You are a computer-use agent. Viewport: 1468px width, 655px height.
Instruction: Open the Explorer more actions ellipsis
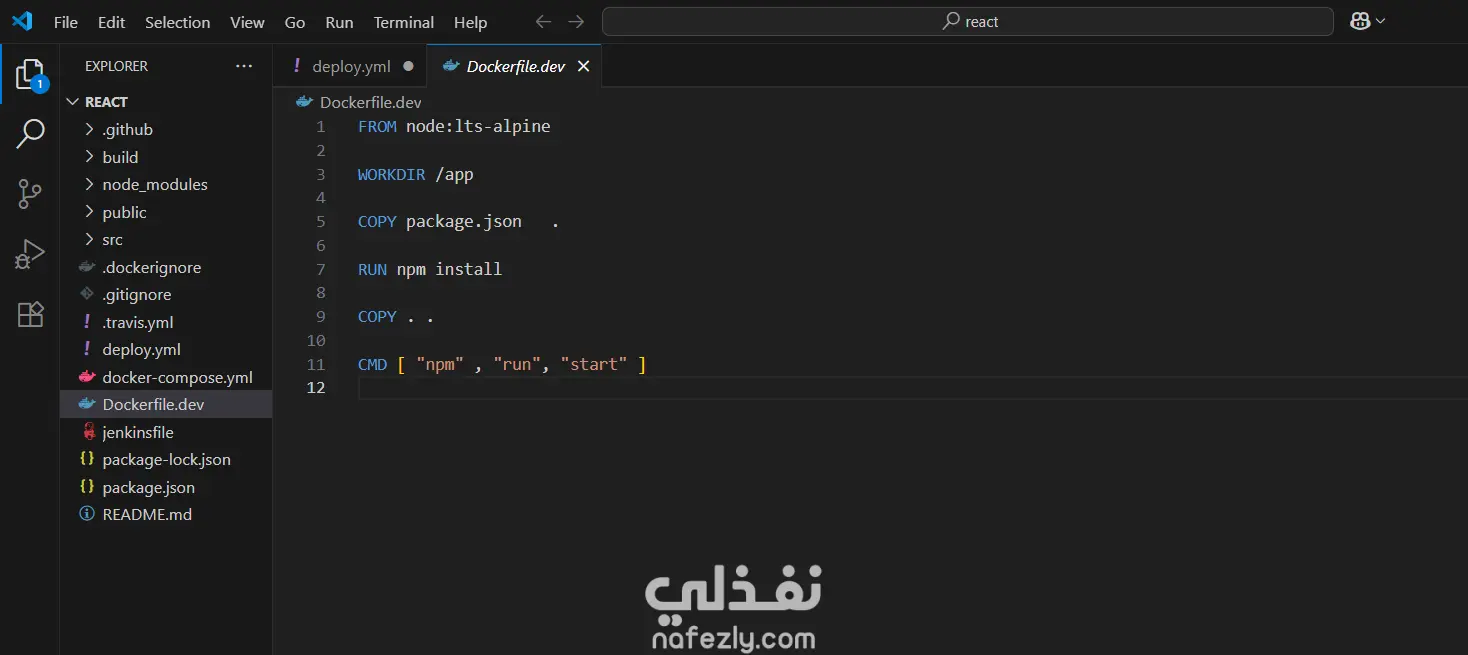(x=243, y=65)
